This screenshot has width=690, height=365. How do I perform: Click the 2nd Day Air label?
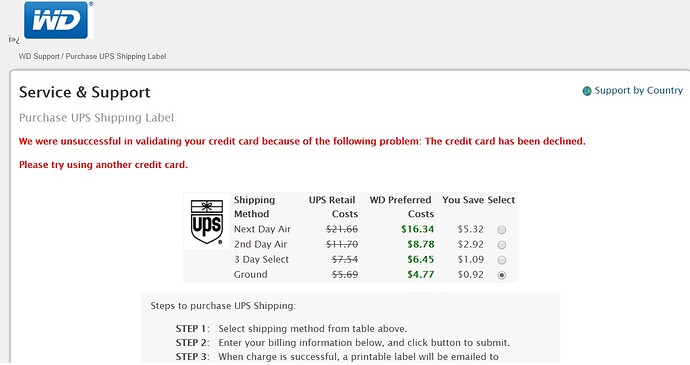261,244
